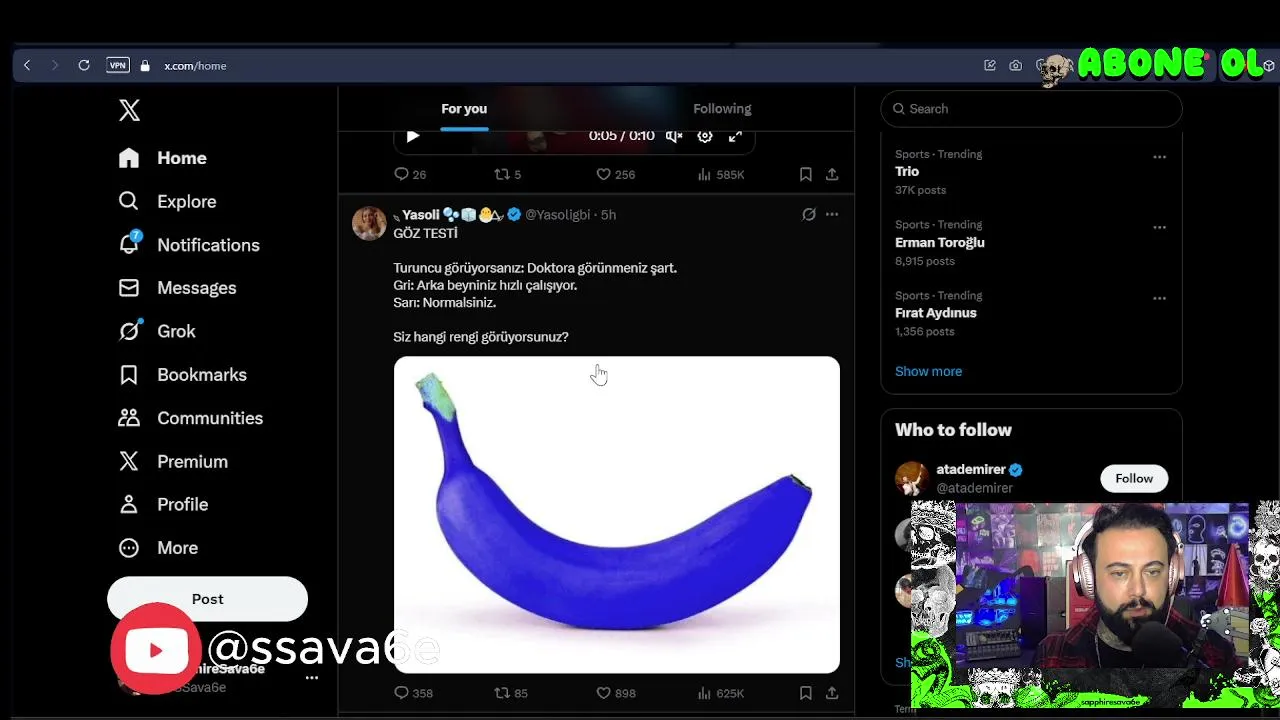Open account menu dots near profile
The height and width of the screenshot is (720, 1280).
[312, 678]
